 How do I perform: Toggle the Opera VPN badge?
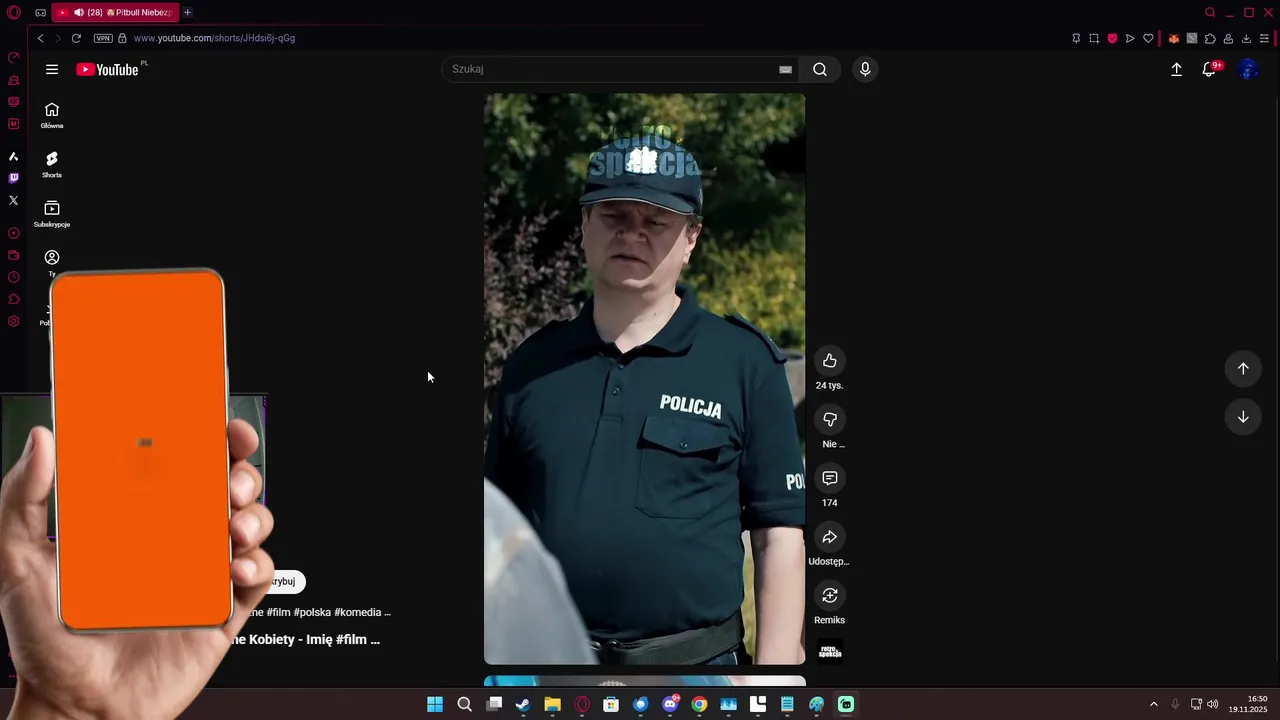[x=103, y=38]
